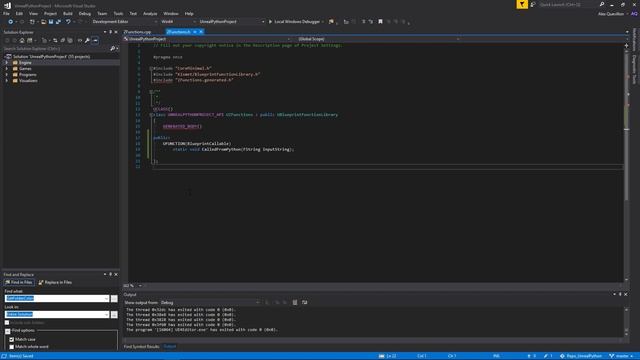Click the Open File toolbar icon
The width and height of the screenshot is (640, 360).
[x=43, y=22]
